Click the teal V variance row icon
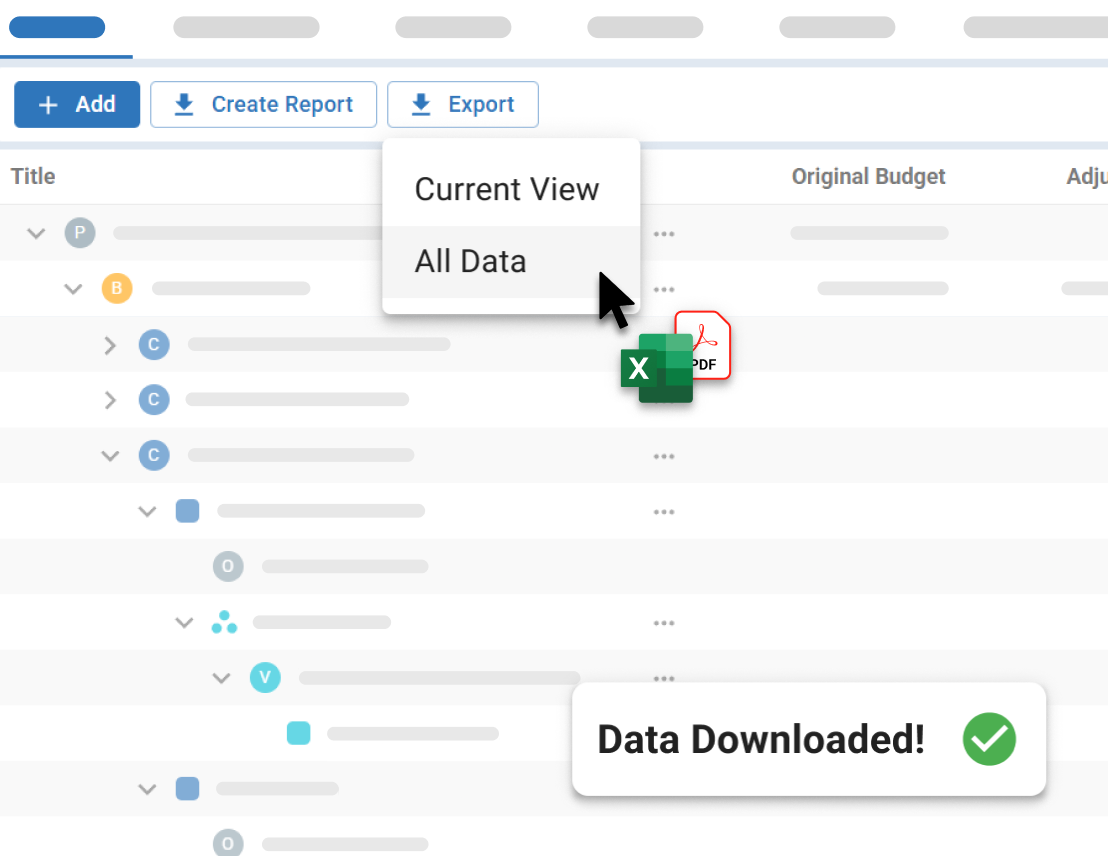Screen dimensions: 1108x856 click(x=265, y=677)
